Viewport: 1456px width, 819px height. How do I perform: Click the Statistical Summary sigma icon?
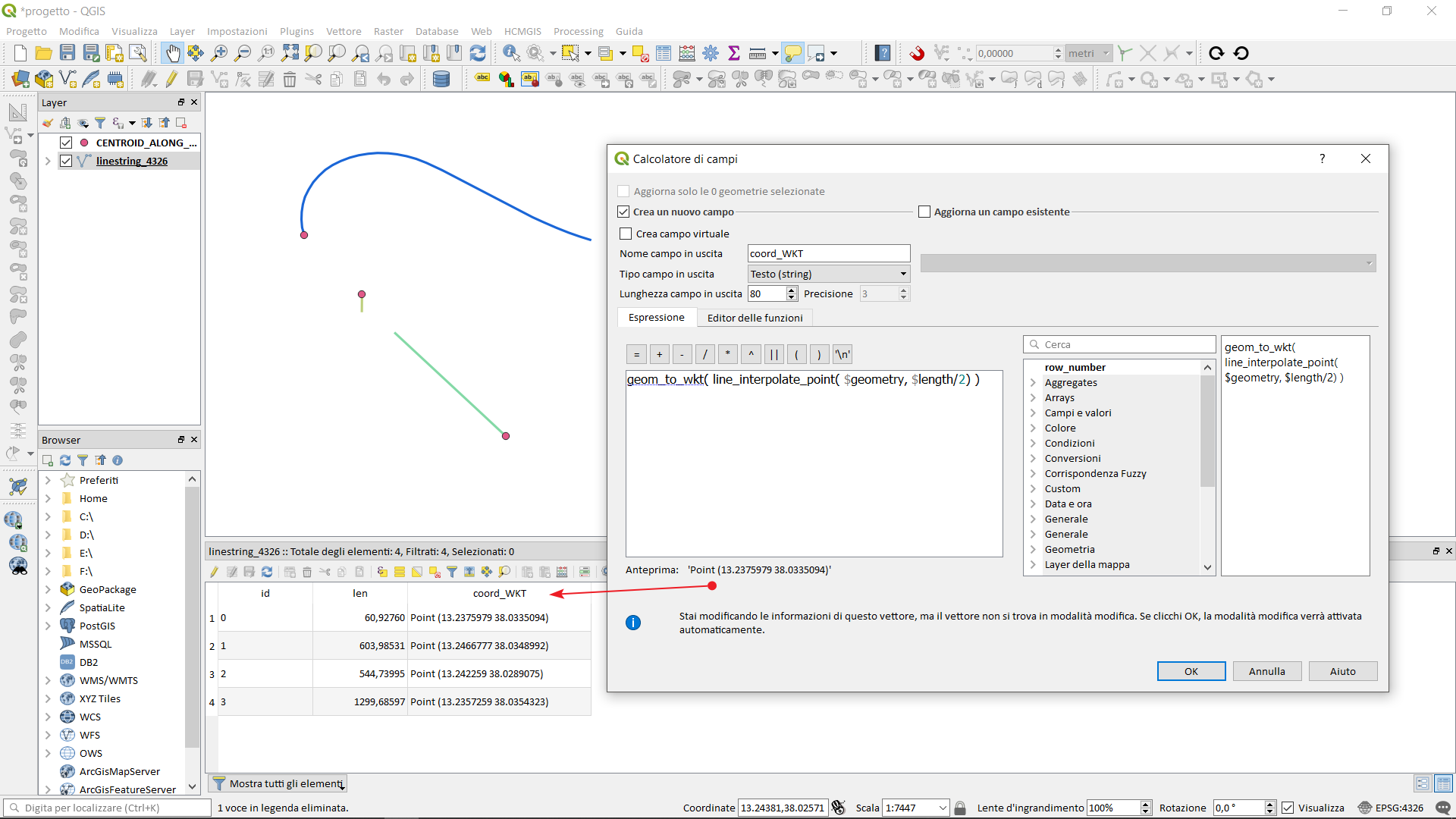(x=733, y=53)
